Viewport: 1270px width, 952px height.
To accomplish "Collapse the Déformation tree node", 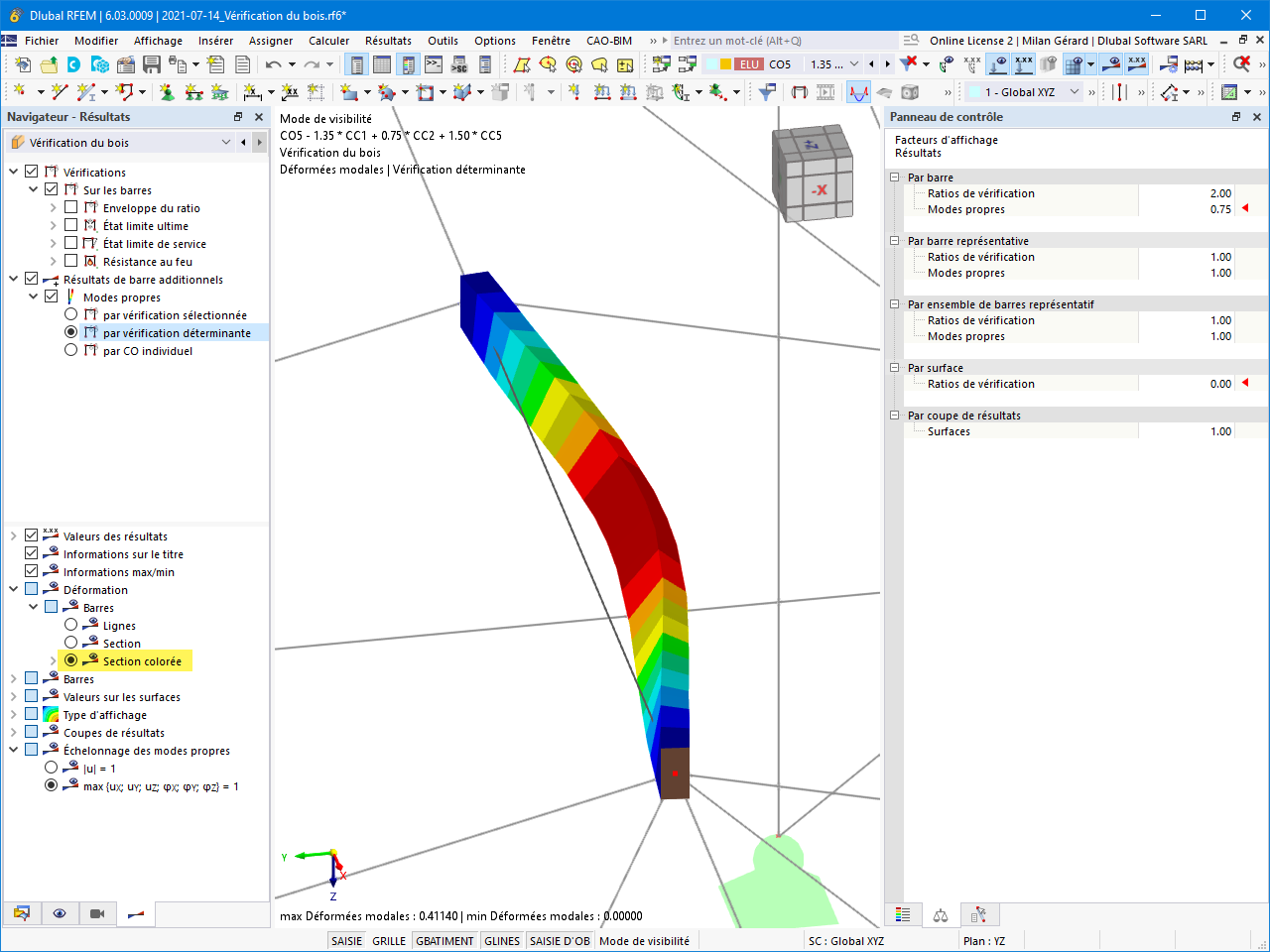I will coord(14,589).
